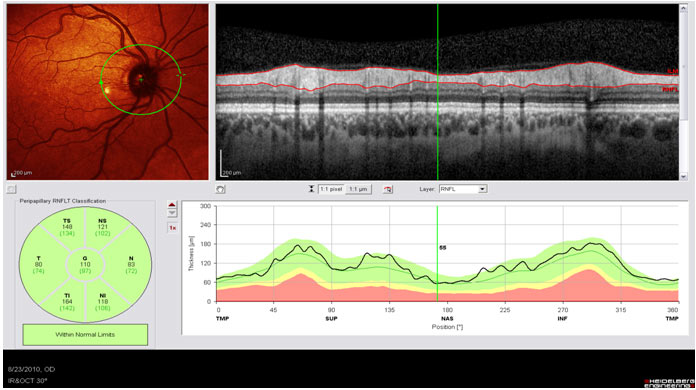Click the green vertical marker in OCT scan
The height and width of the screenshot is (390, 696).
(x=438, y=92)
